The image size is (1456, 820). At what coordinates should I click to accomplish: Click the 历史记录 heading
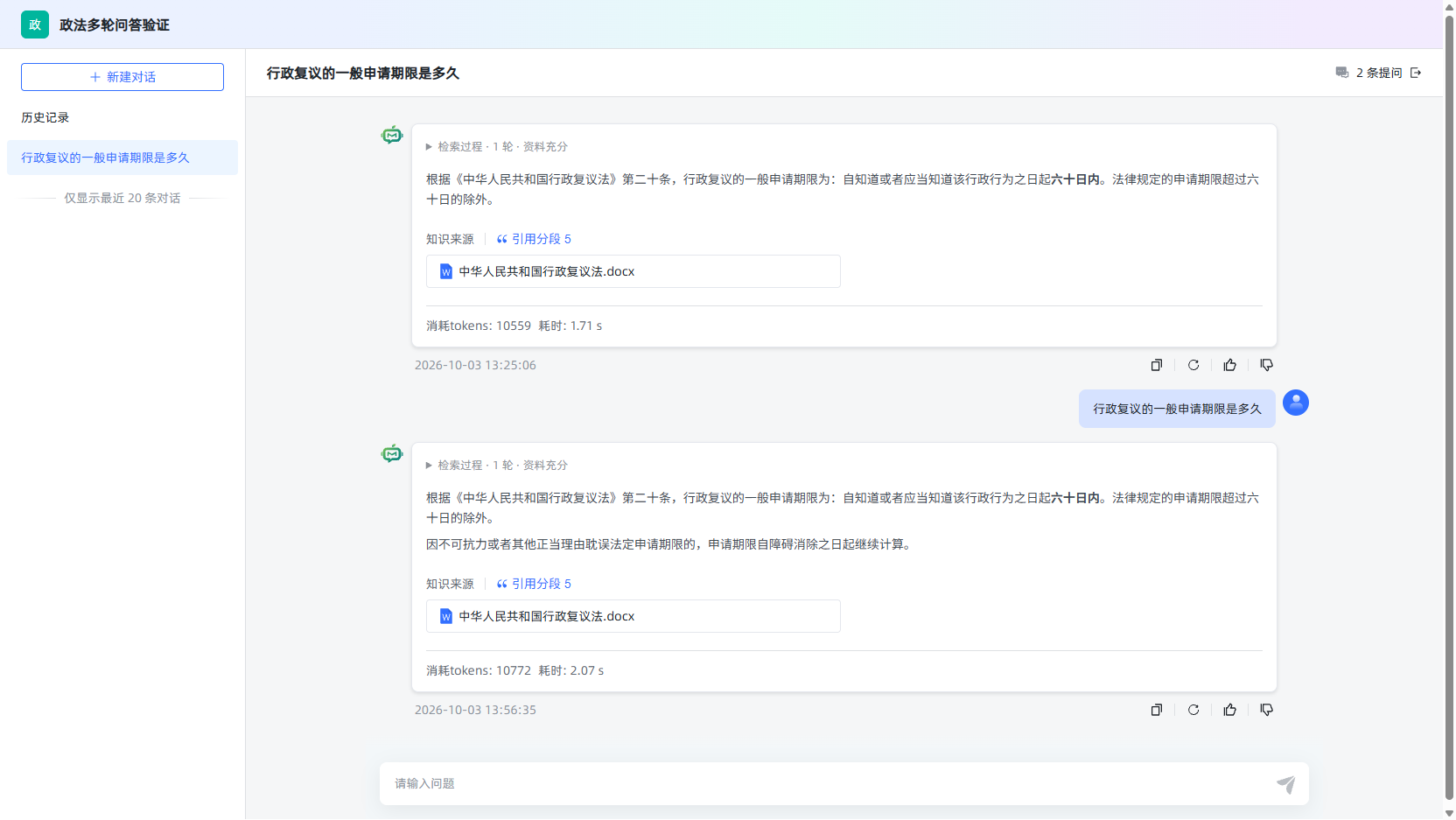pos(45,117)
